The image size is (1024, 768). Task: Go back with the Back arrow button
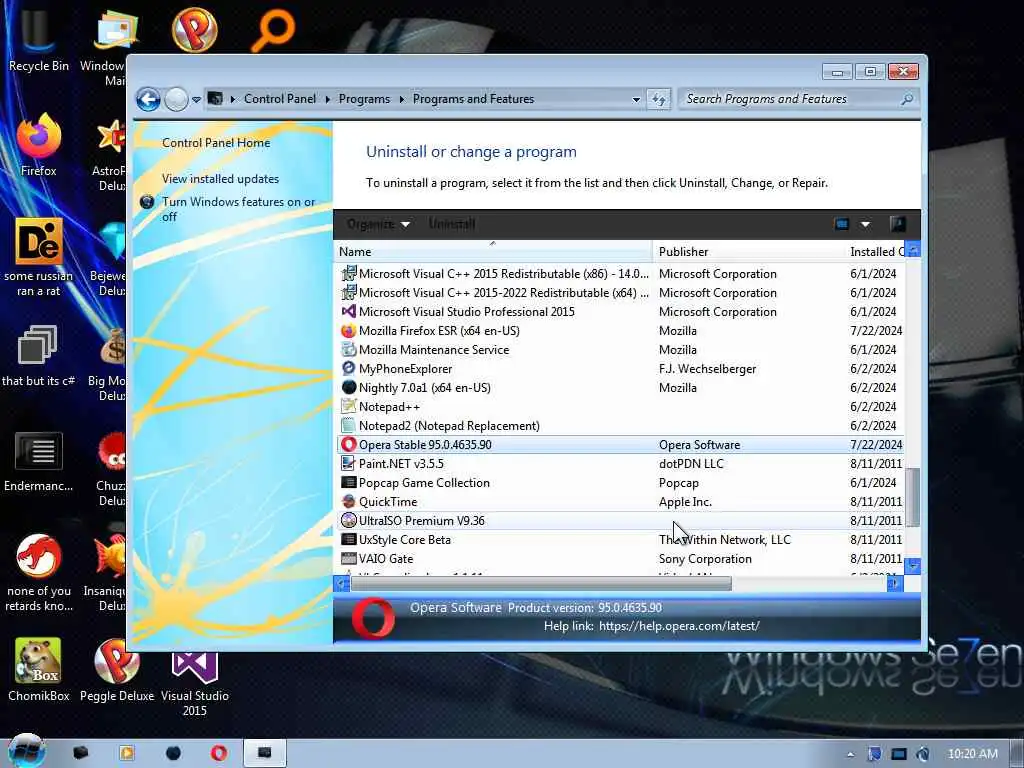click(148, 100)
